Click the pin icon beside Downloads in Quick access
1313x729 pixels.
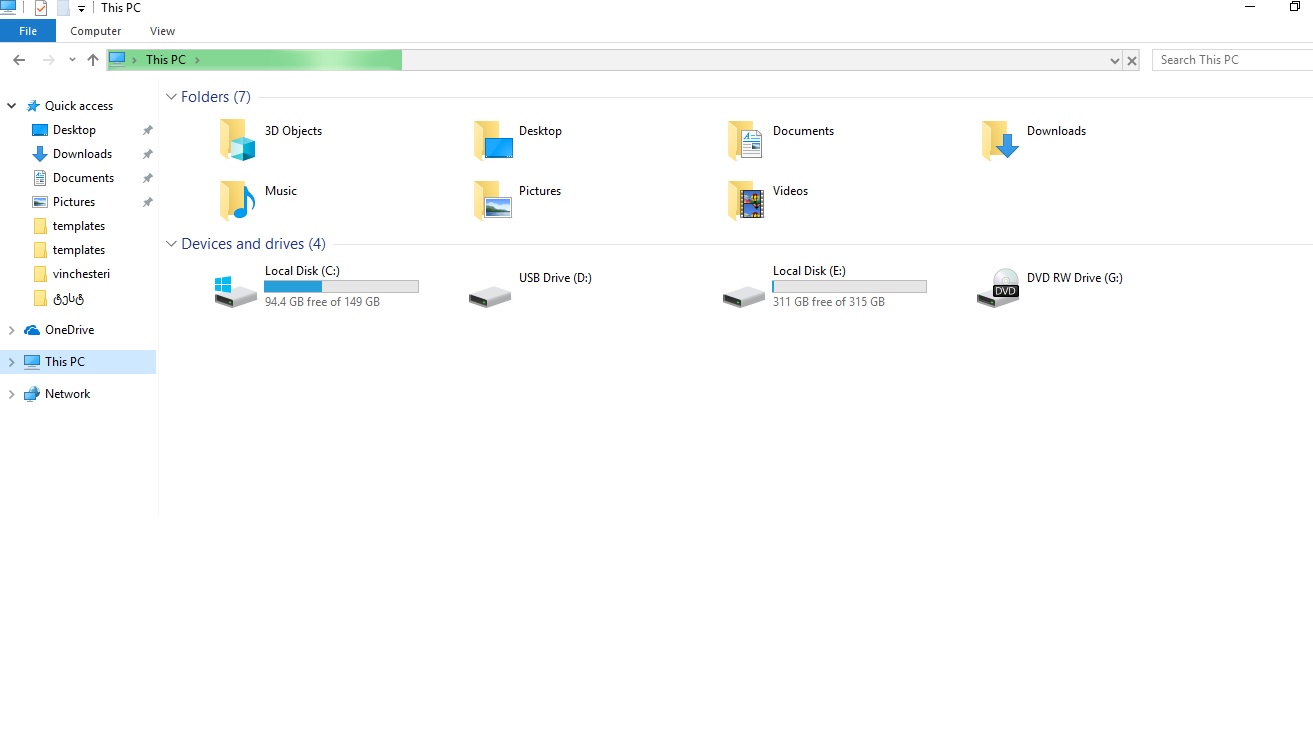coord(147,154)
